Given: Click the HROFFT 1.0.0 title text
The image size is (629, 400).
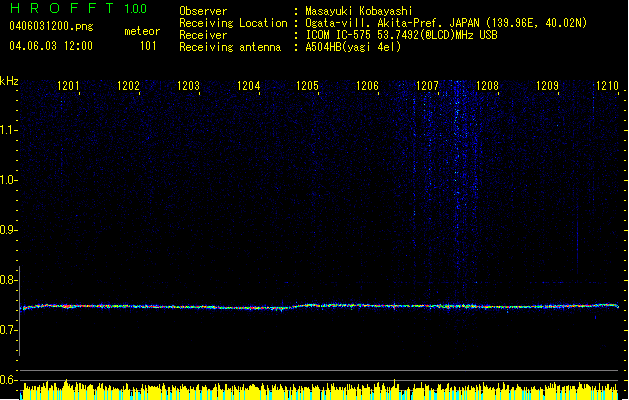Looking at the screenshot, I should [78, 8].
